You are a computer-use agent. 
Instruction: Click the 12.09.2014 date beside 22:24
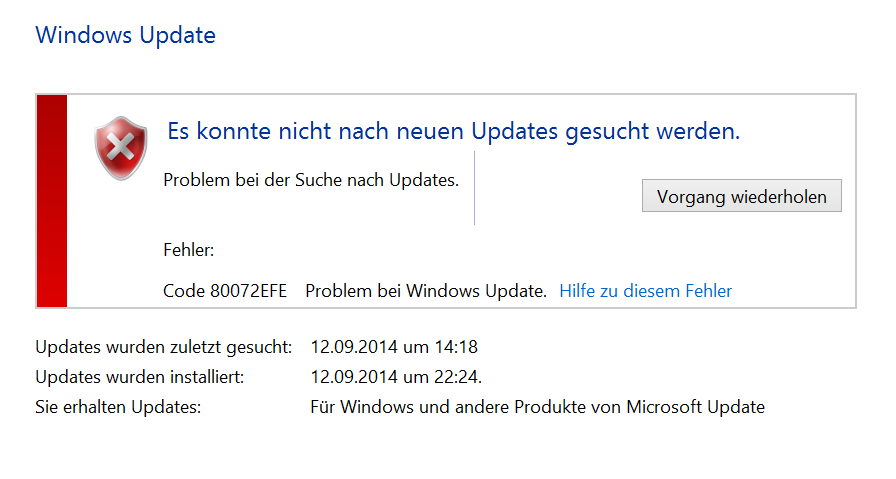tap(354, 377)
